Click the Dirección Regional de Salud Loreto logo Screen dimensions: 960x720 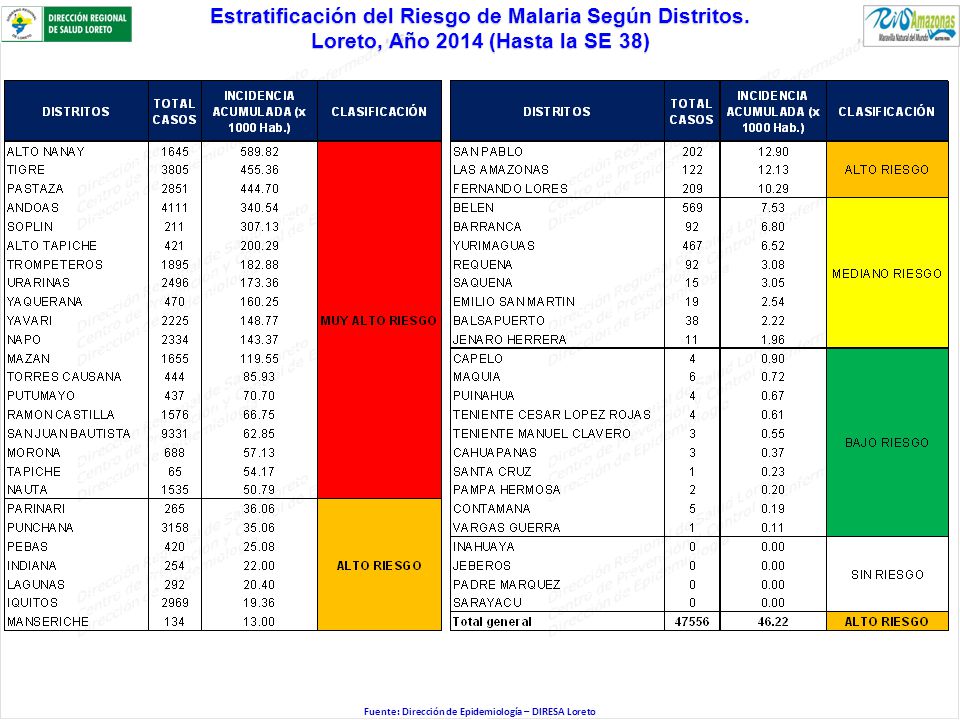(67, 24)
